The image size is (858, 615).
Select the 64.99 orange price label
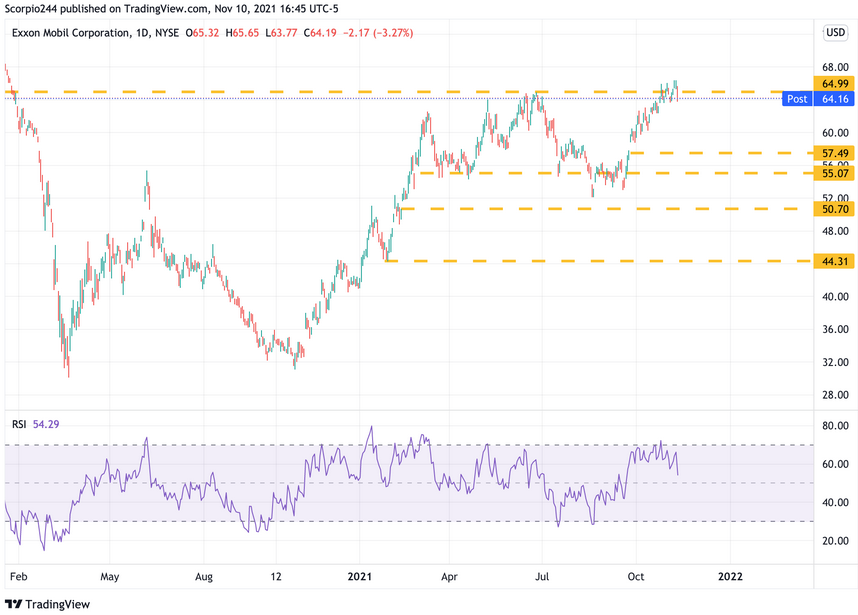[834, 84]
